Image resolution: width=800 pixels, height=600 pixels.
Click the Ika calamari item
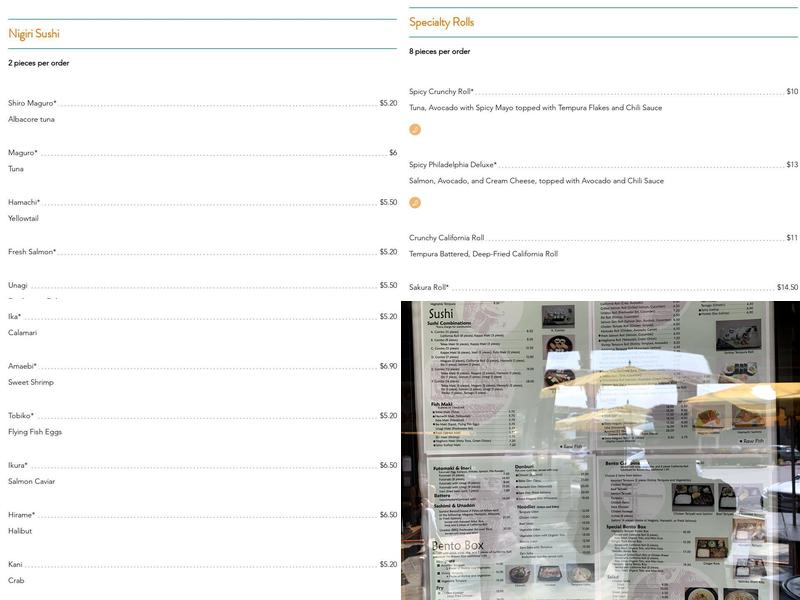15,317
